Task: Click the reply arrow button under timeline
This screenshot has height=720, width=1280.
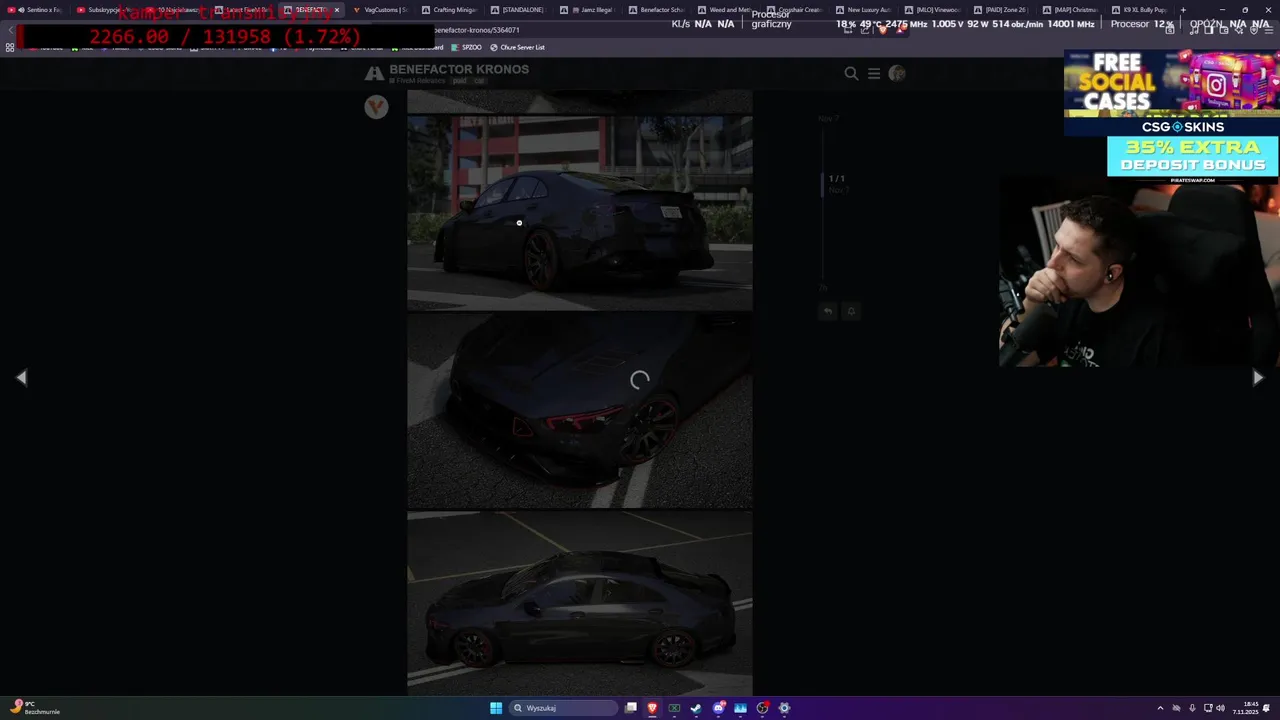Action: click(x=828, y=311)
